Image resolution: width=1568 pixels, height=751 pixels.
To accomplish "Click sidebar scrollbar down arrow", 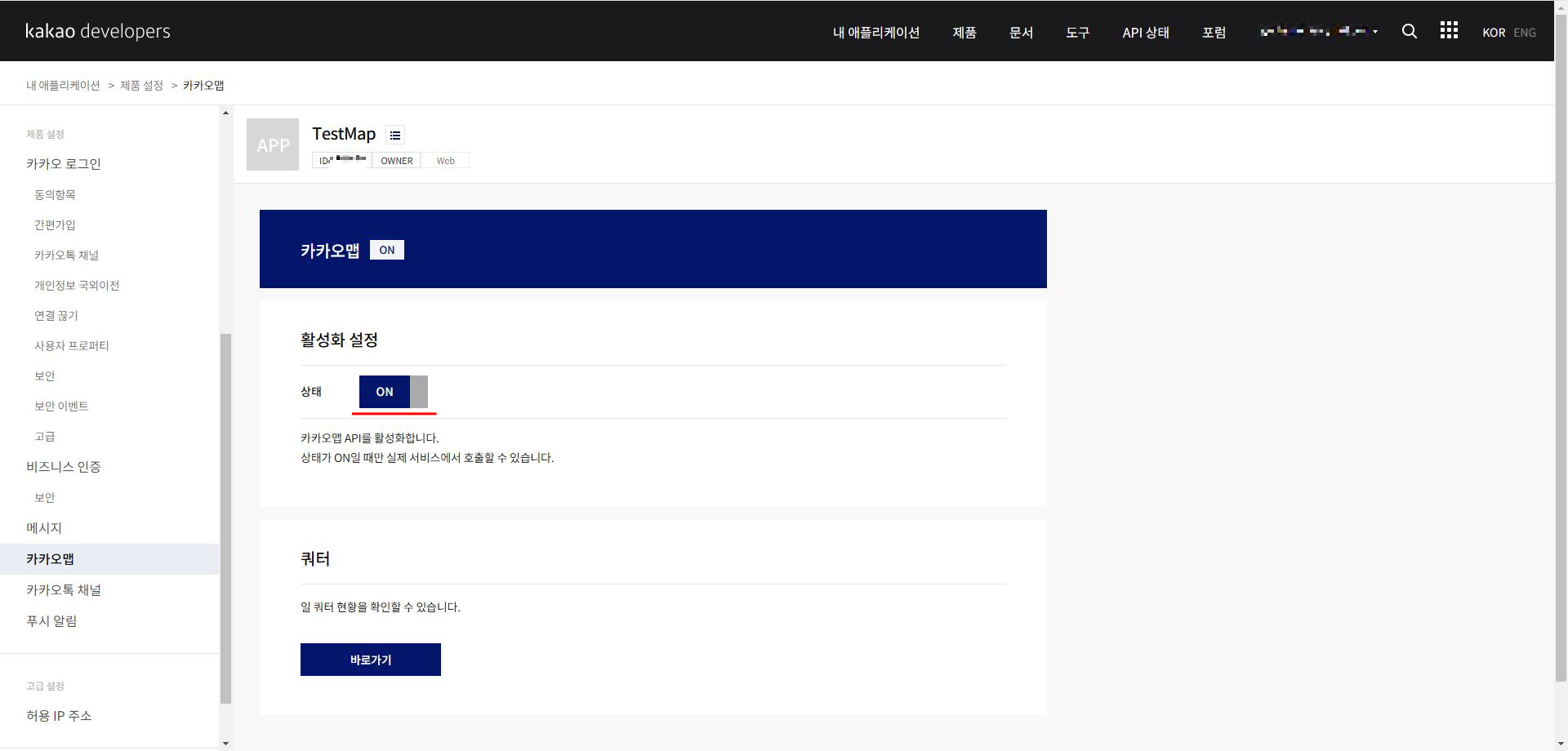I will pos(225,744).
